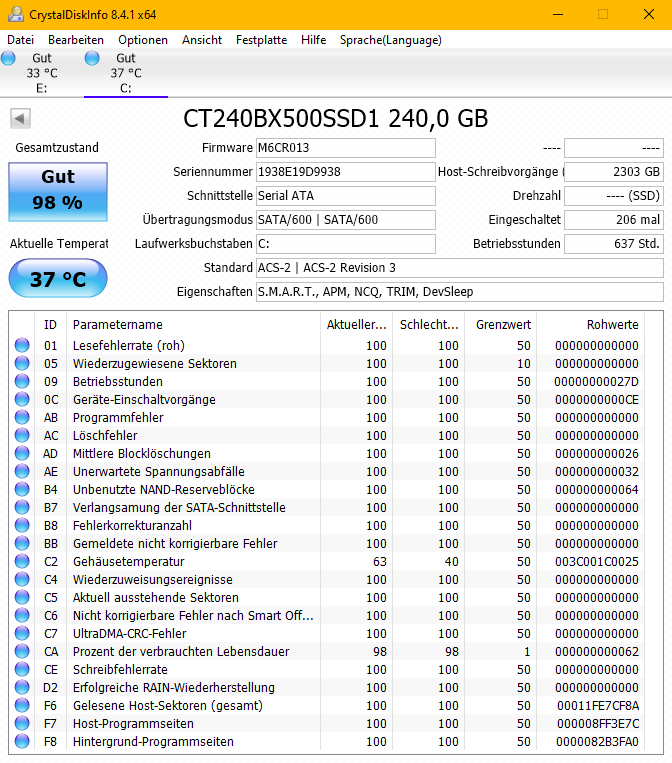Viewport: 672px width, 763px height.
Task: Click status orb for Erfolgreiche RAIN-Wiederherstellung
Action: [x=22, y=687]
